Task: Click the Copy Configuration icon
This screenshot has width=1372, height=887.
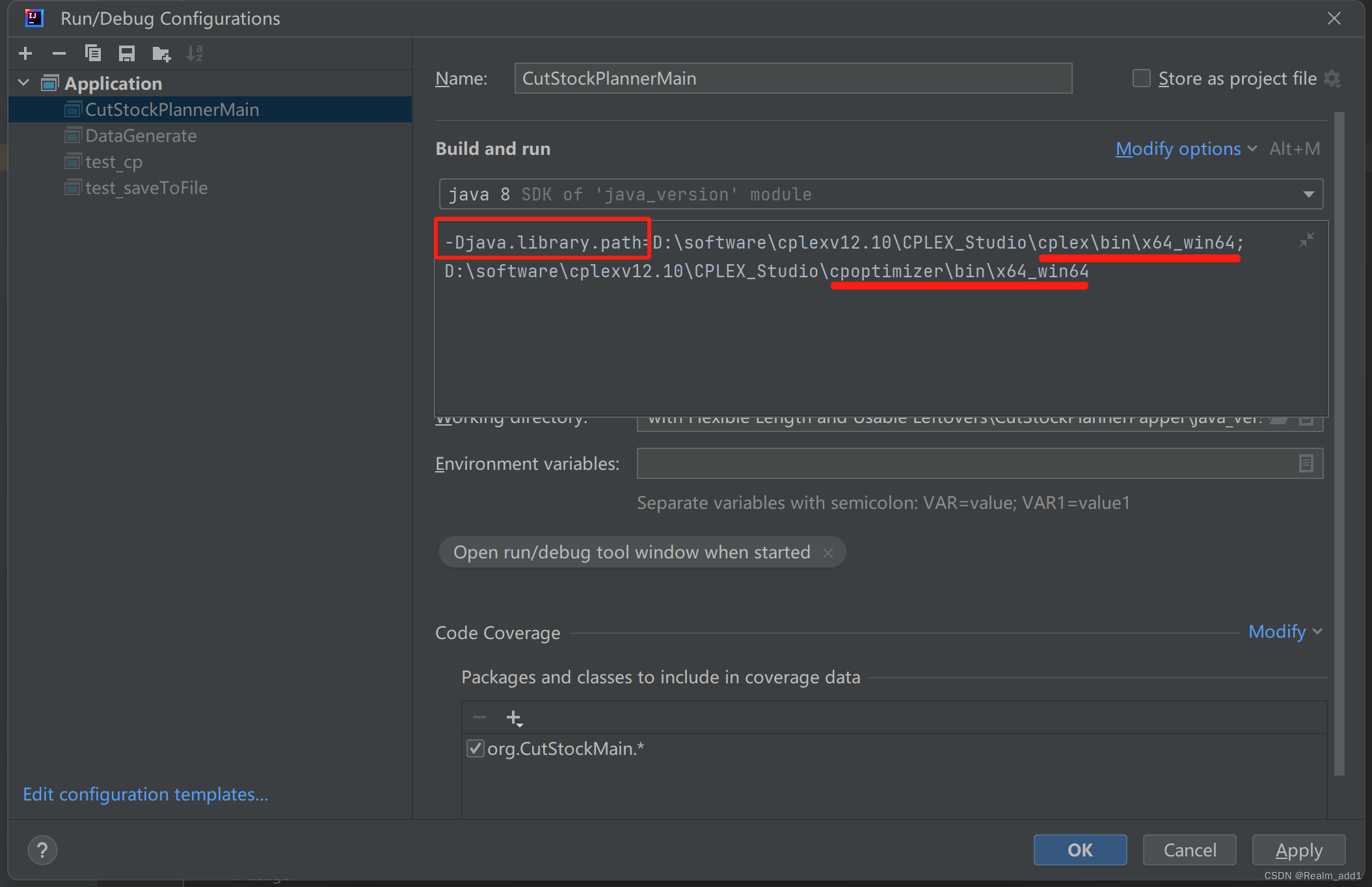Action: tap(93, 53)
